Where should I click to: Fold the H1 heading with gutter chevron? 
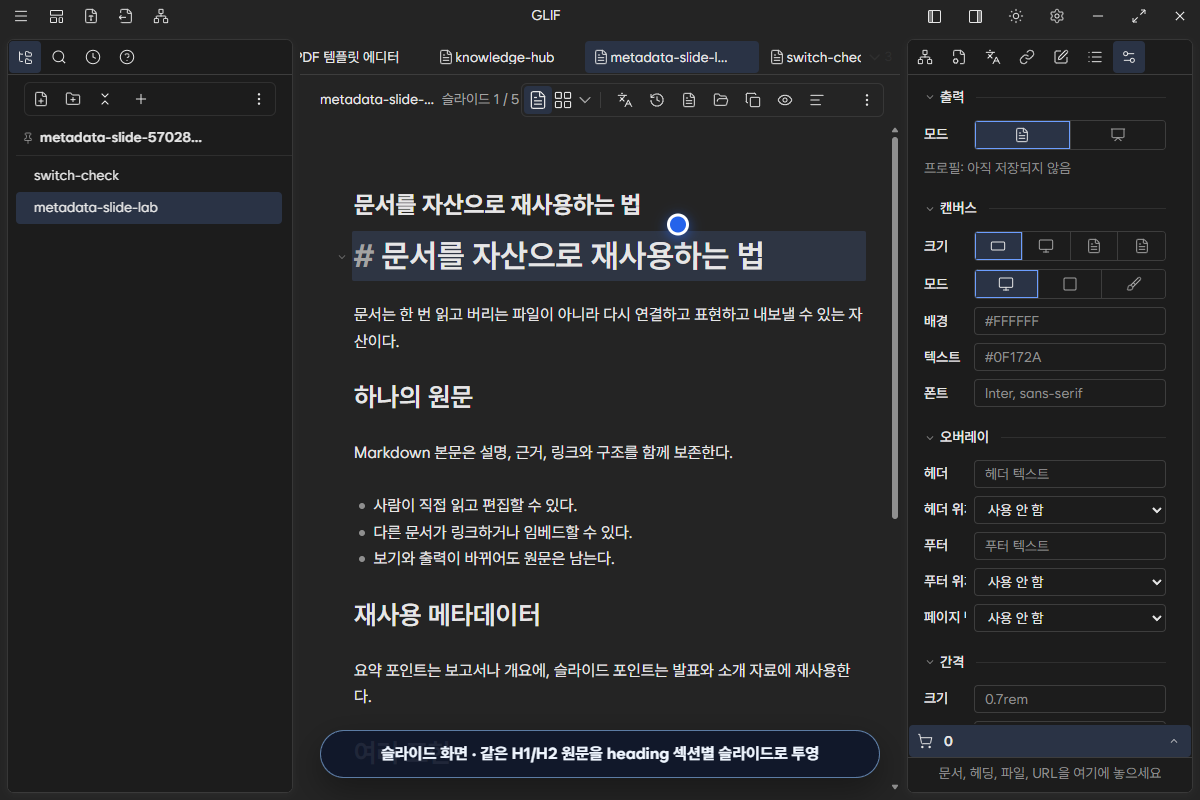pos(342,256)
